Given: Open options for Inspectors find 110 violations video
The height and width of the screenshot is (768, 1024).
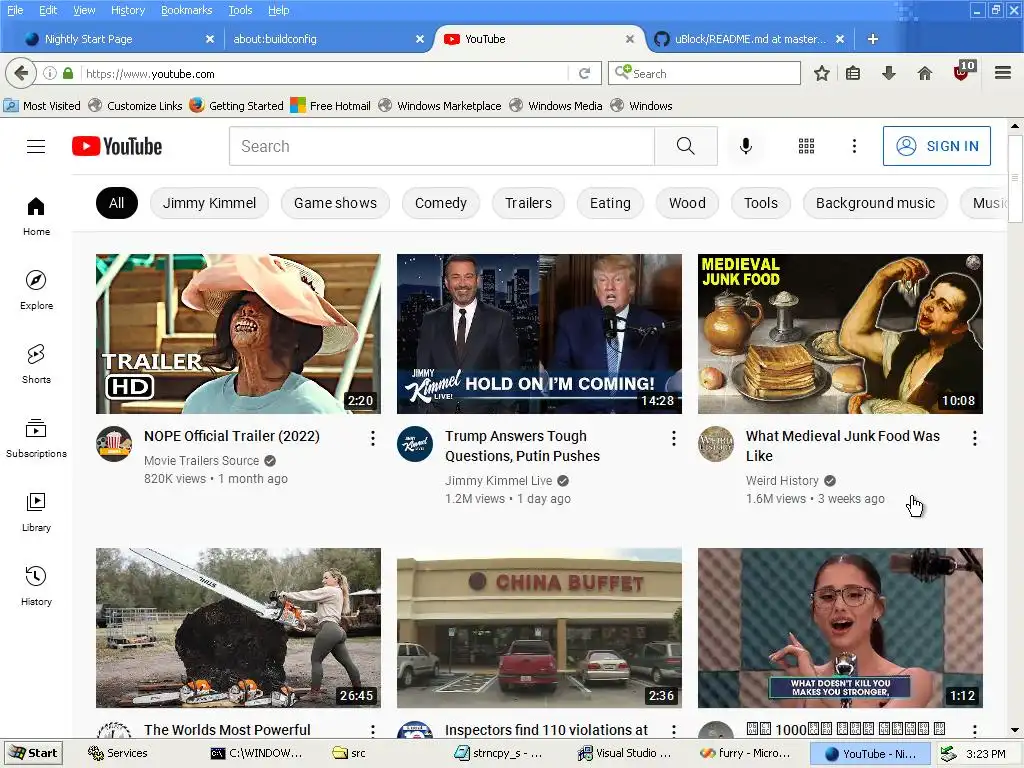Looking at the screenshot, I should tap(674, 731).
